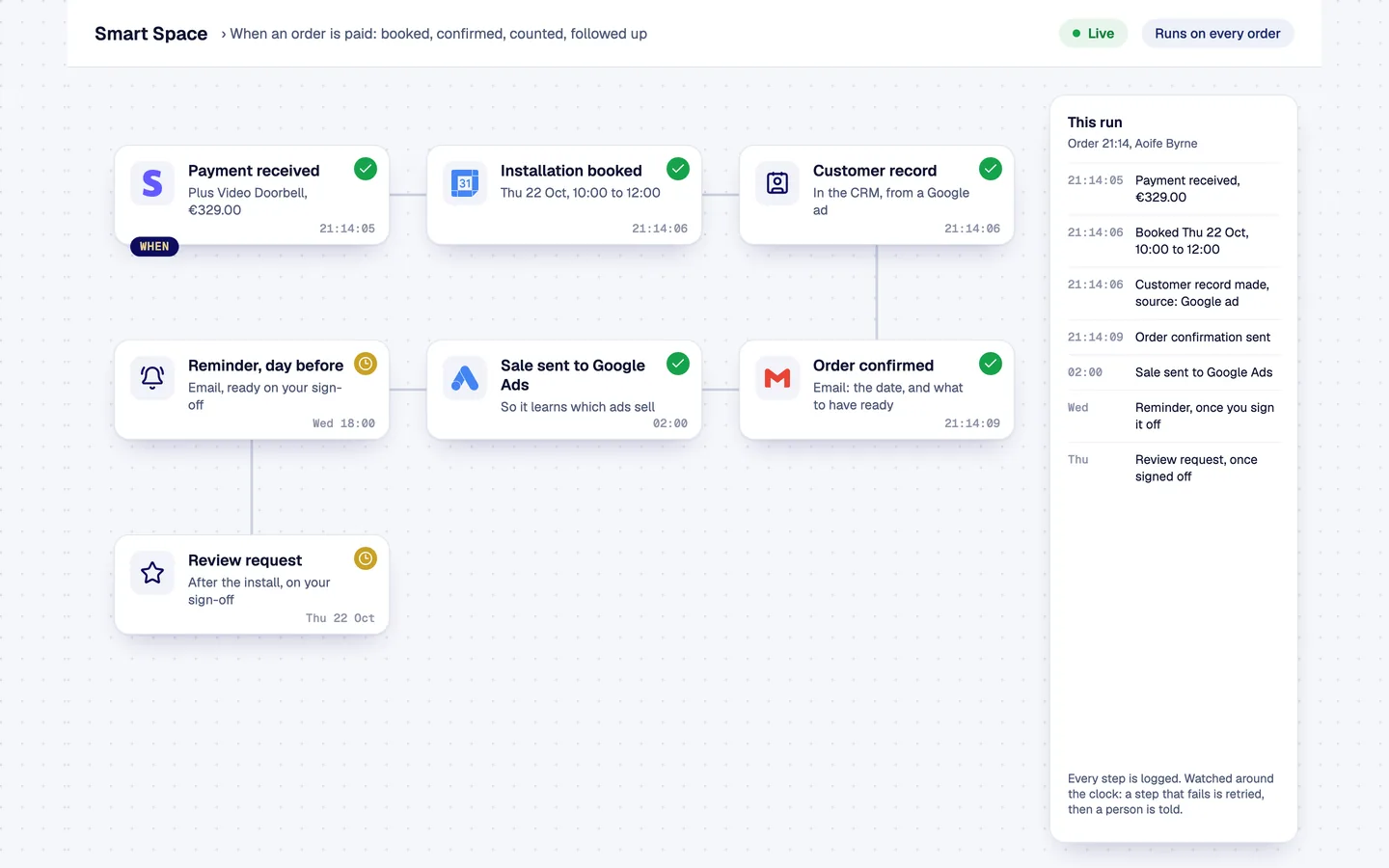Click the green check on Sale sent to Google Ads

coord(678,364)
